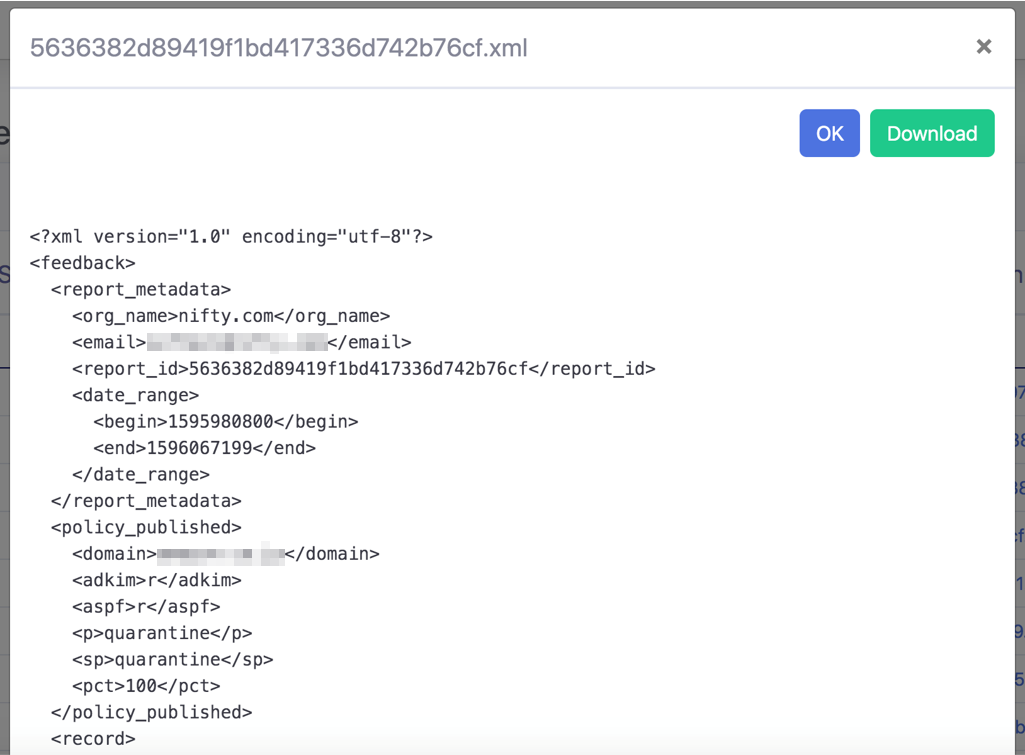Close the XML report dialog with X
The width and height of the screenshot is (1025, 755).
tap(983, 46)
